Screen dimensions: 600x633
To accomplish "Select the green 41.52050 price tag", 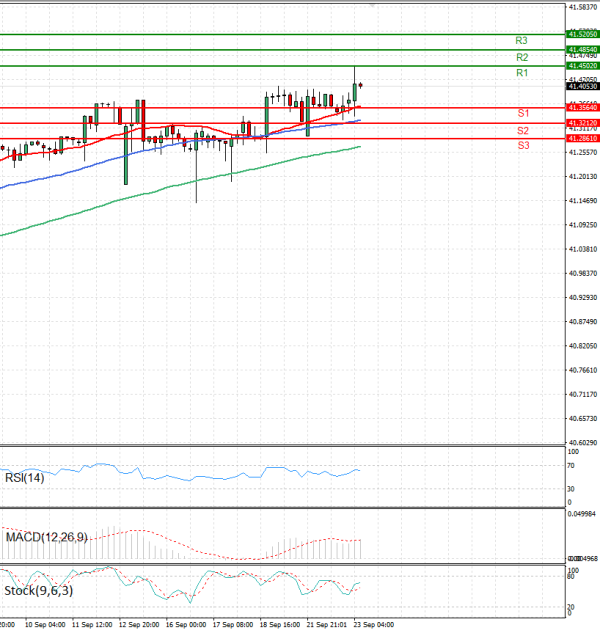I will click(x=583, y=34).
